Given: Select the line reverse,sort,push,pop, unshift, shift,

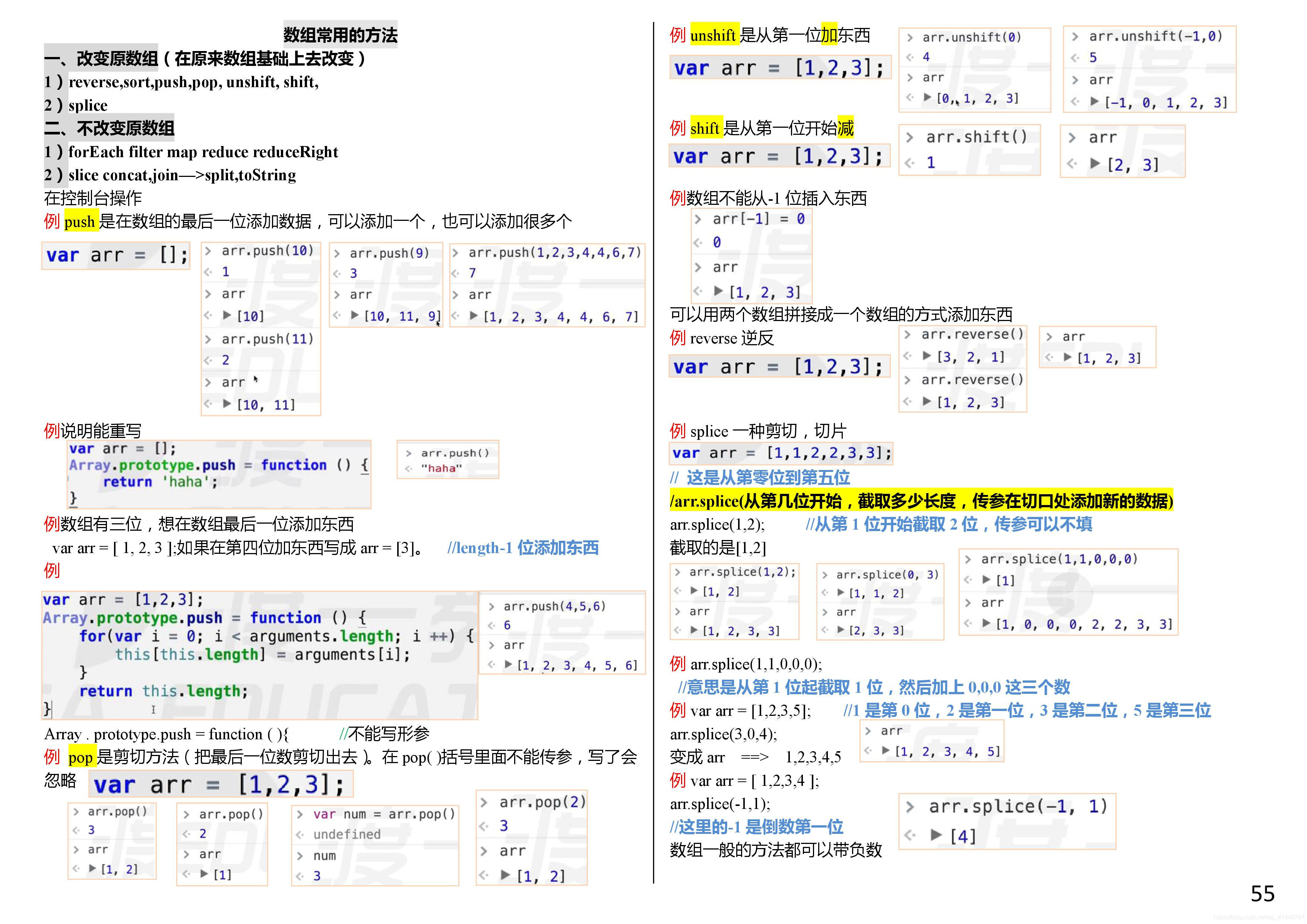Looking at the screenshot, I should (193, 82).
